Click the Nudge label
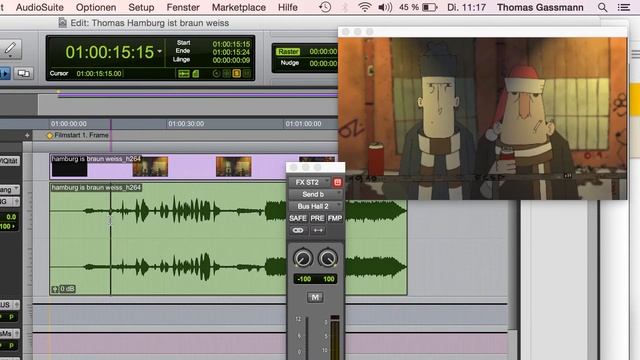 pos(290,63)
